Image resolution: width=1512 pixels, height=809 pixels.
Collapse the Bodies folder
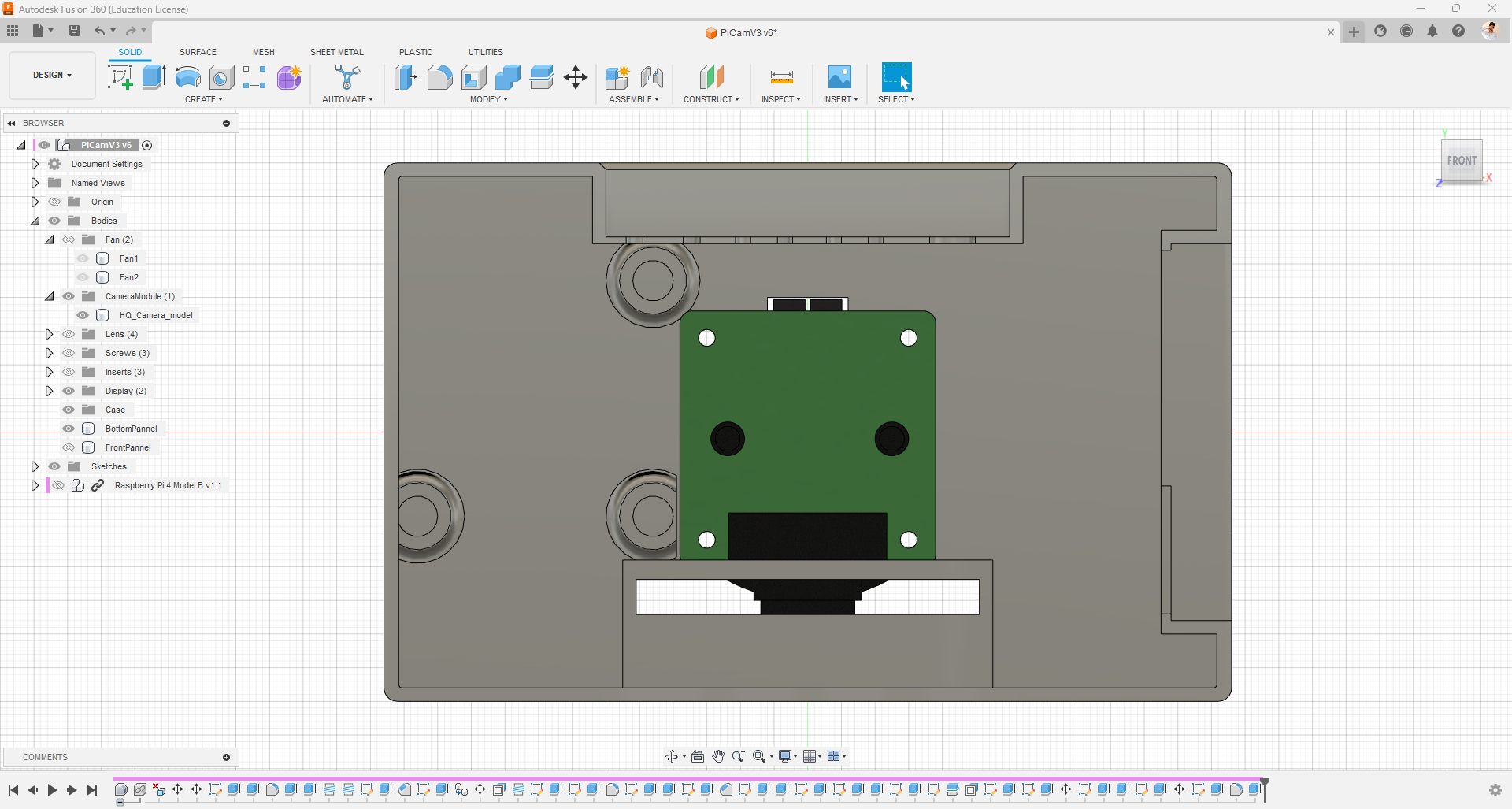point(35,221)
